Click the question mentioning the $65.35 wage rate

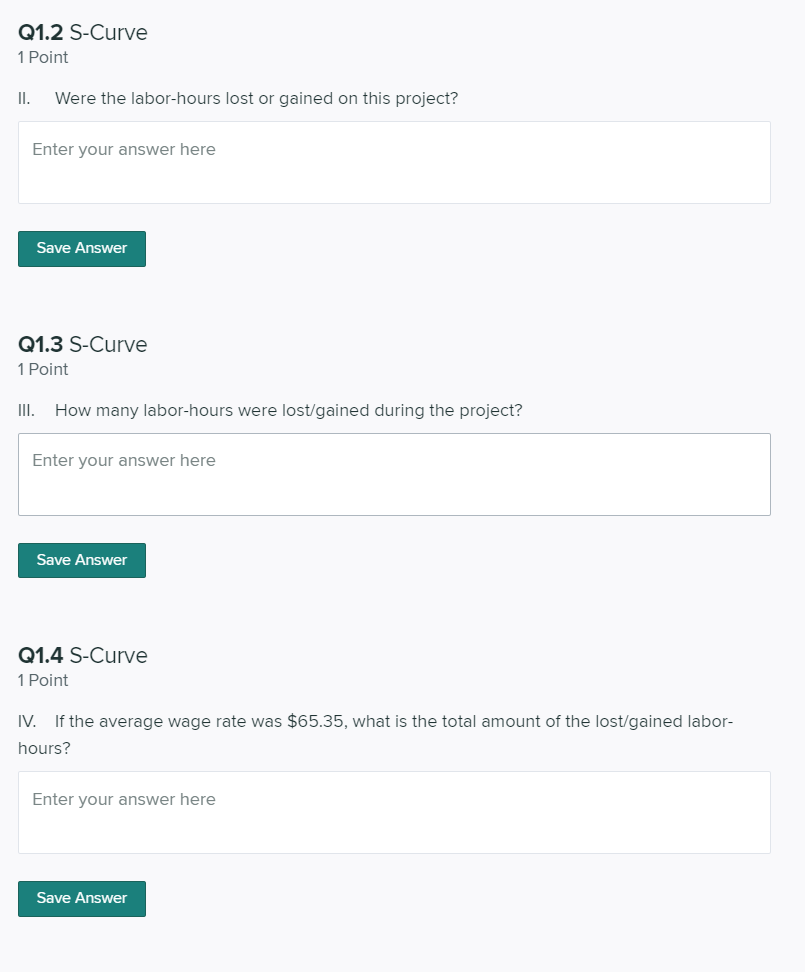[375, 721]
